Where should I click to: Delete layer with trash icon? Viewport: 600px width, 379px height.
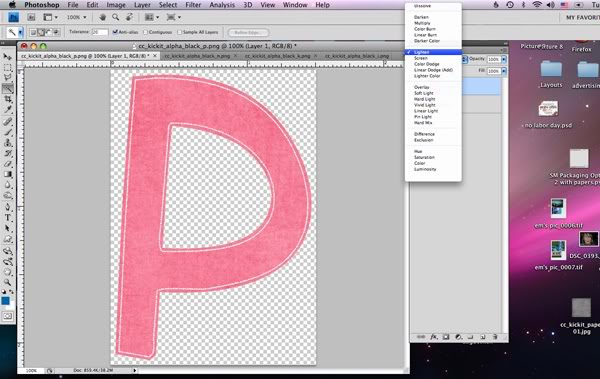[495, 337]
